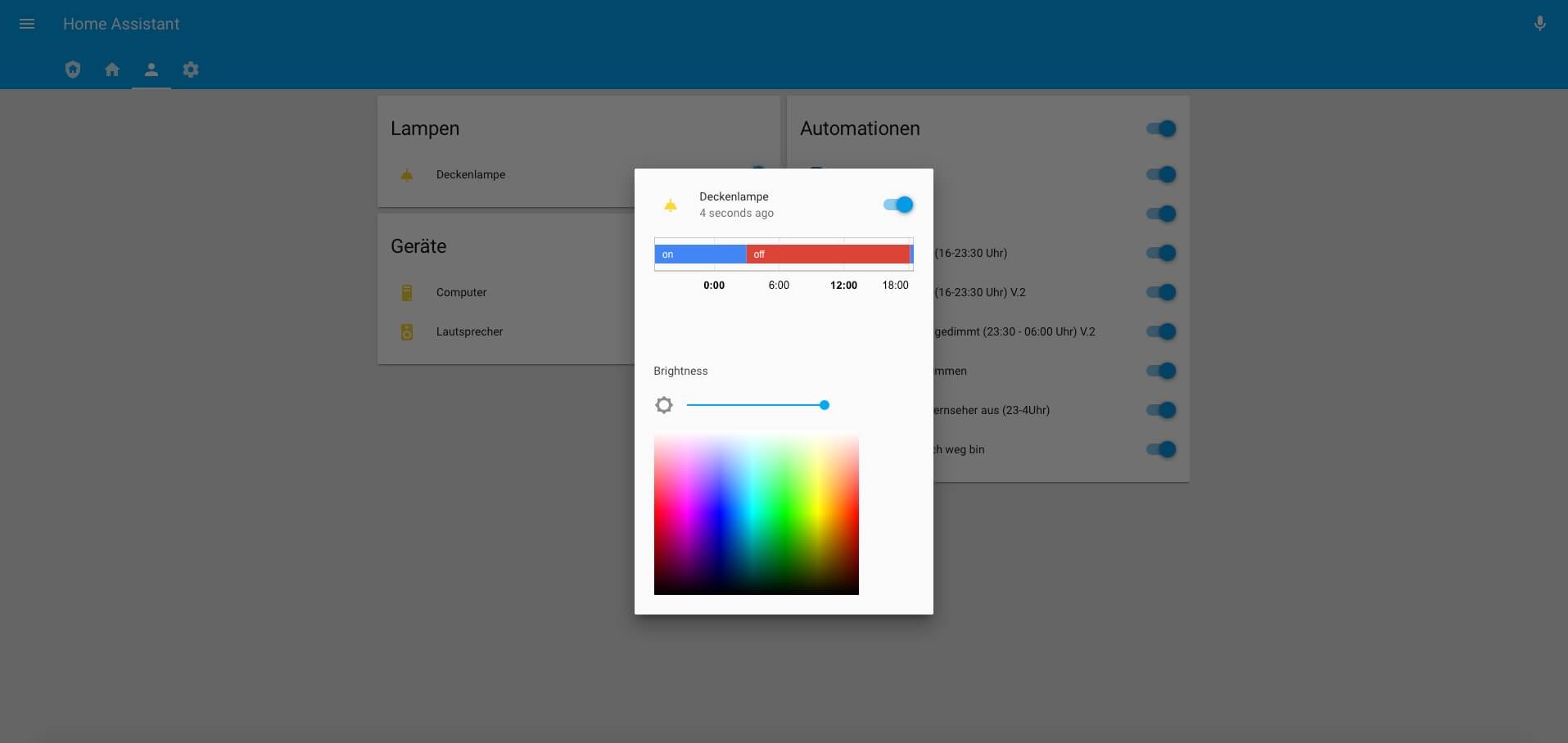The height and width of the screenshot is (743, 1568).
Task: Click the brightness sun icon
Action: coord(664,405)
